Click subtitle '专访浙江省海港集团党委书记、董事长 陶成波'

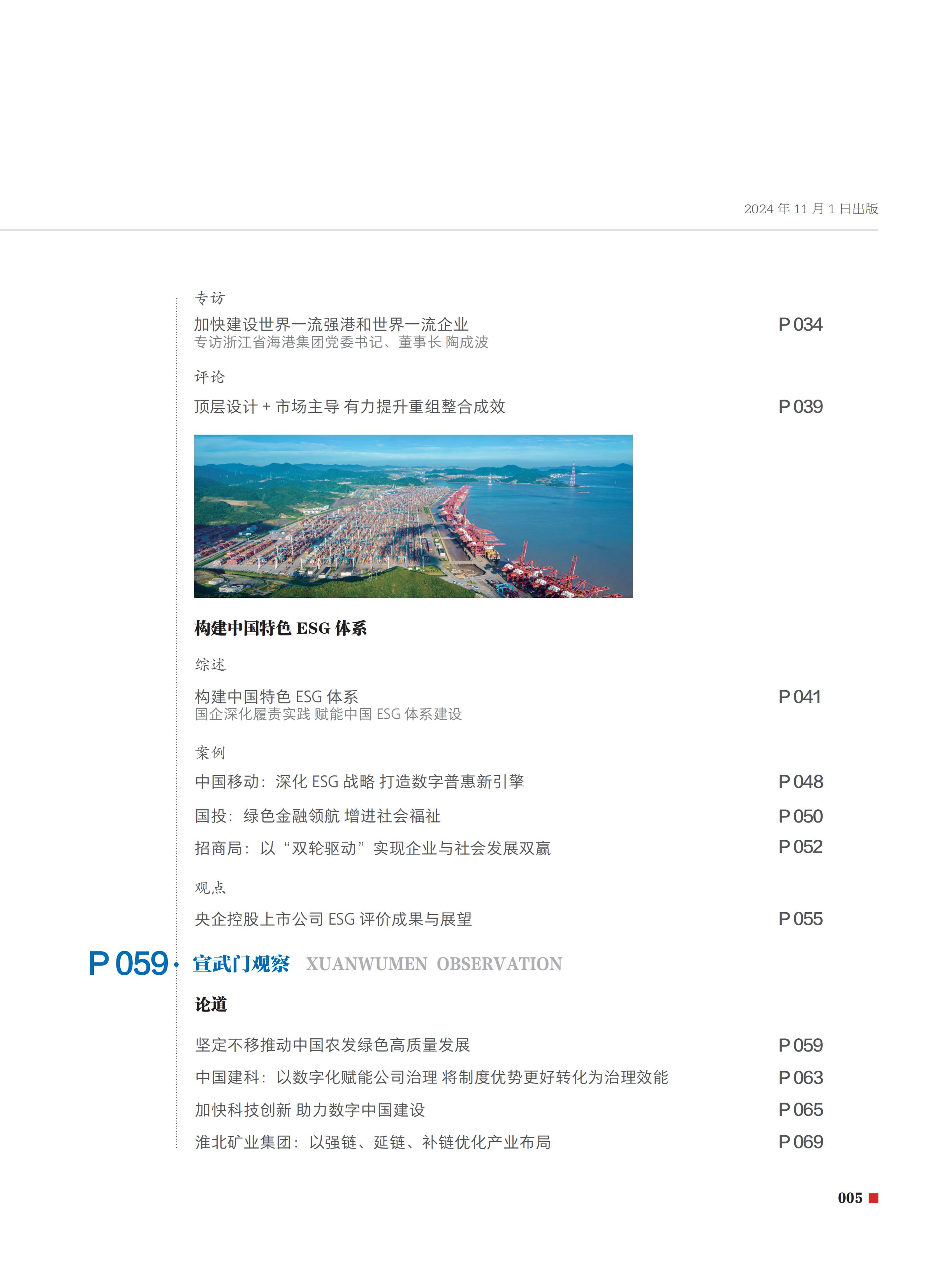(x=341, y=342)
